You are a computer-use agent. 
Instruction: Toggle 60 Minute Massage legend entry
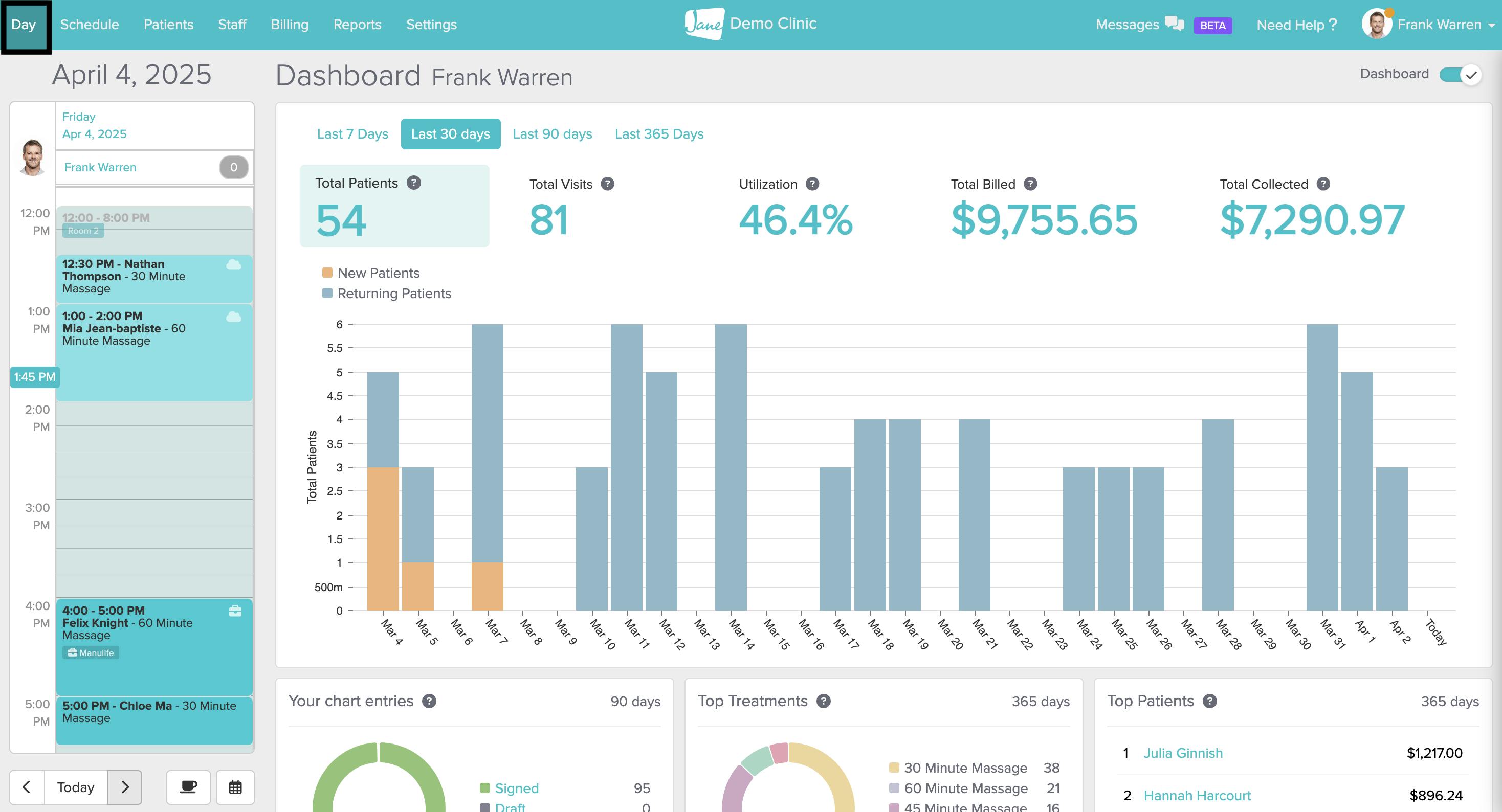[x=958, y=788]
